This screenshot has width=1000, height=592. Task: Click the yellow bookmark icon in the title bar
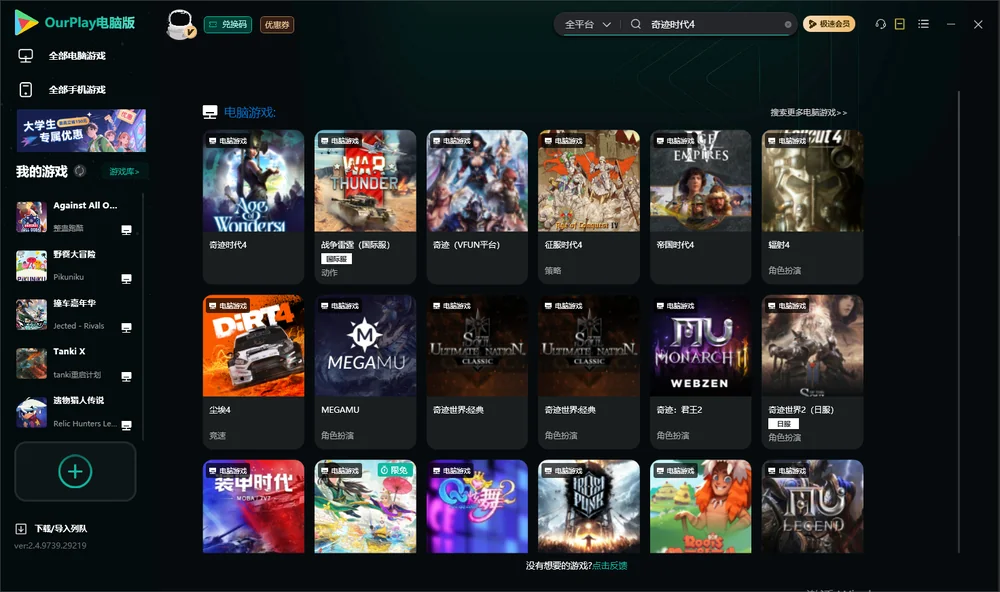pyautogui.click(x=900, y=24)
